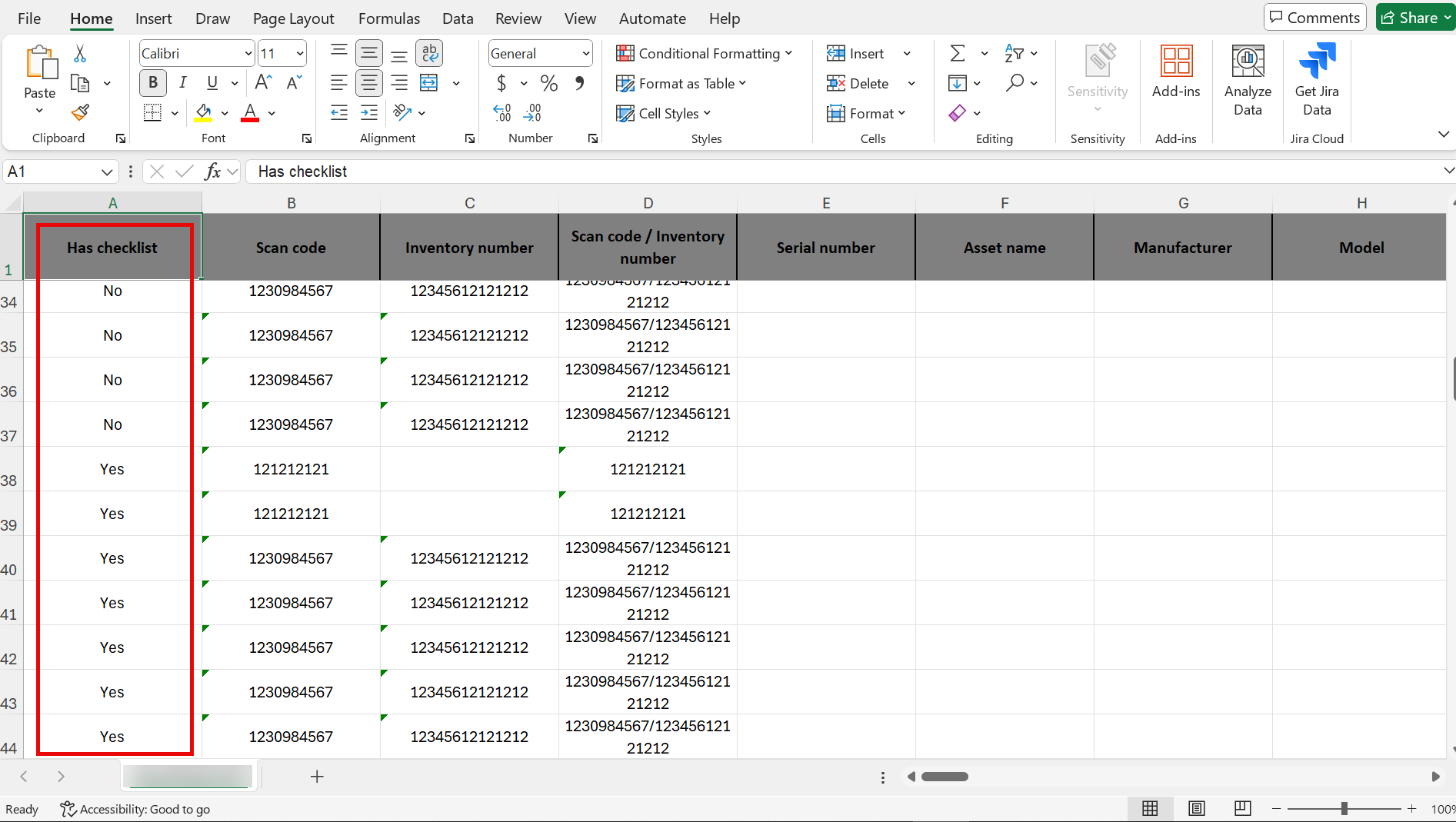The height and width of the screenshot is (822, 1456).
Task: Click the AutoSum sigma icon
Action: (958, 54)
